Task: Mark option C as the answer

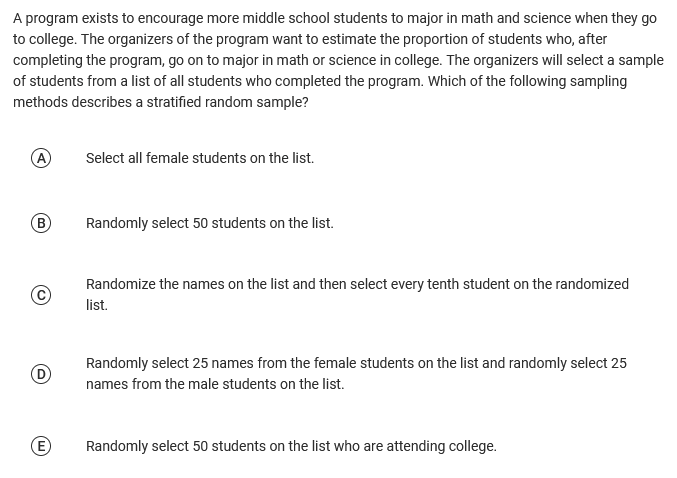Action: pos(41,294)
